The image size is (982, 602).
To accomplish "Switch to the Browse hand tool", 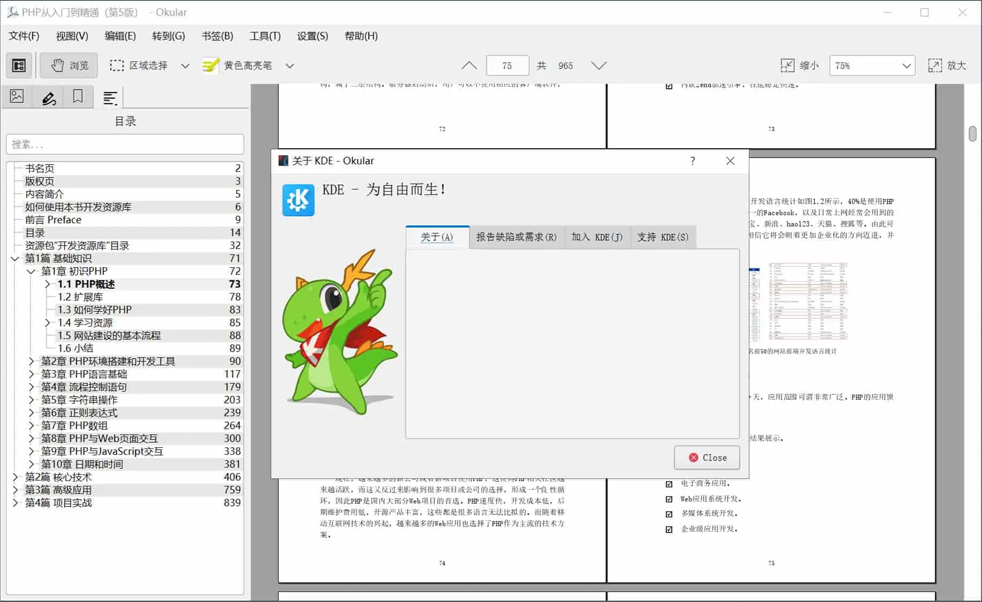I will pyautogui.click(x=69, y=66).
